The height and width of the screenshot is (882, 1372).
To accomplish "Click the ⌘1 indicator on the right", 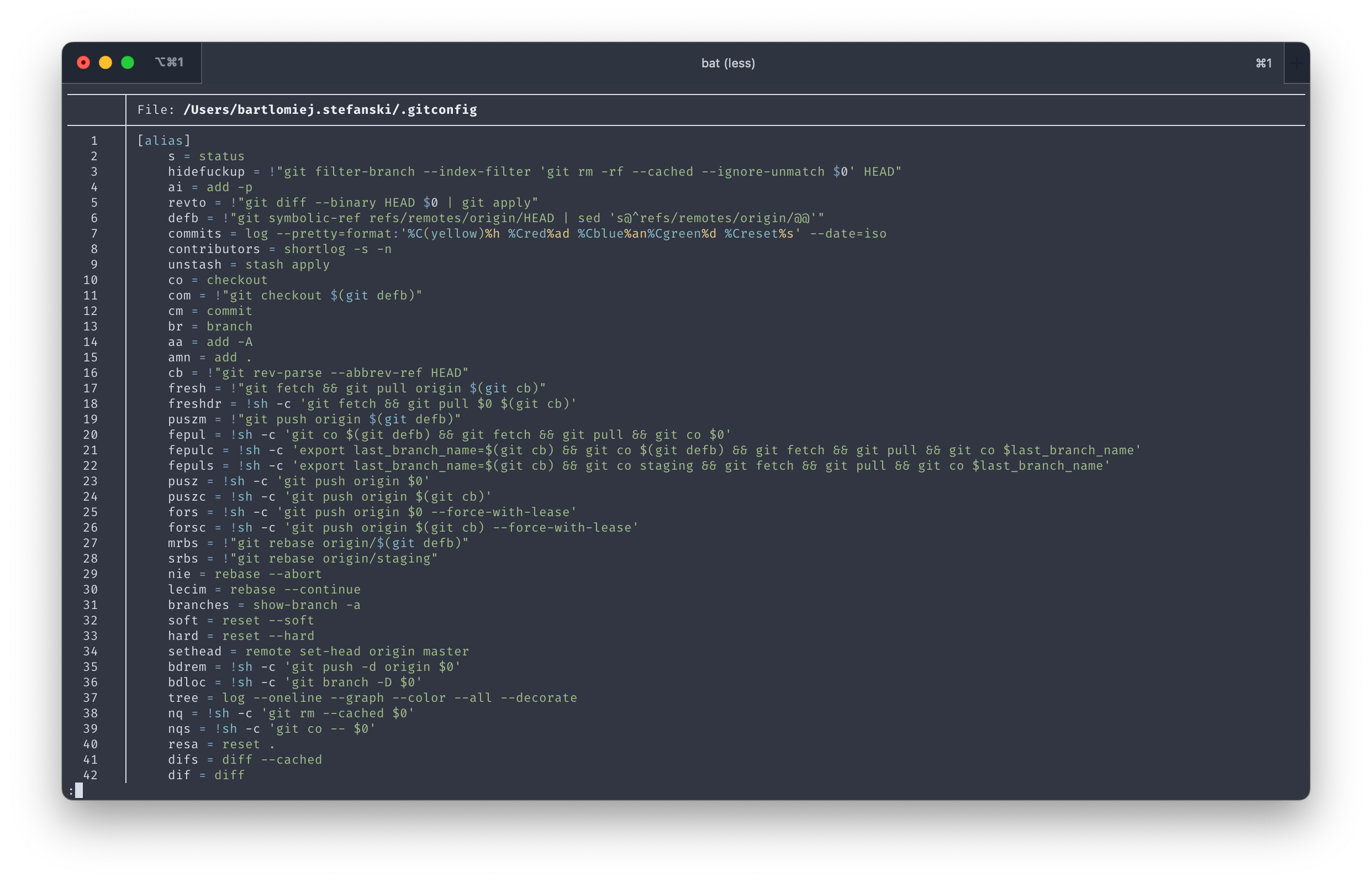I will (x=1263, y=63).
